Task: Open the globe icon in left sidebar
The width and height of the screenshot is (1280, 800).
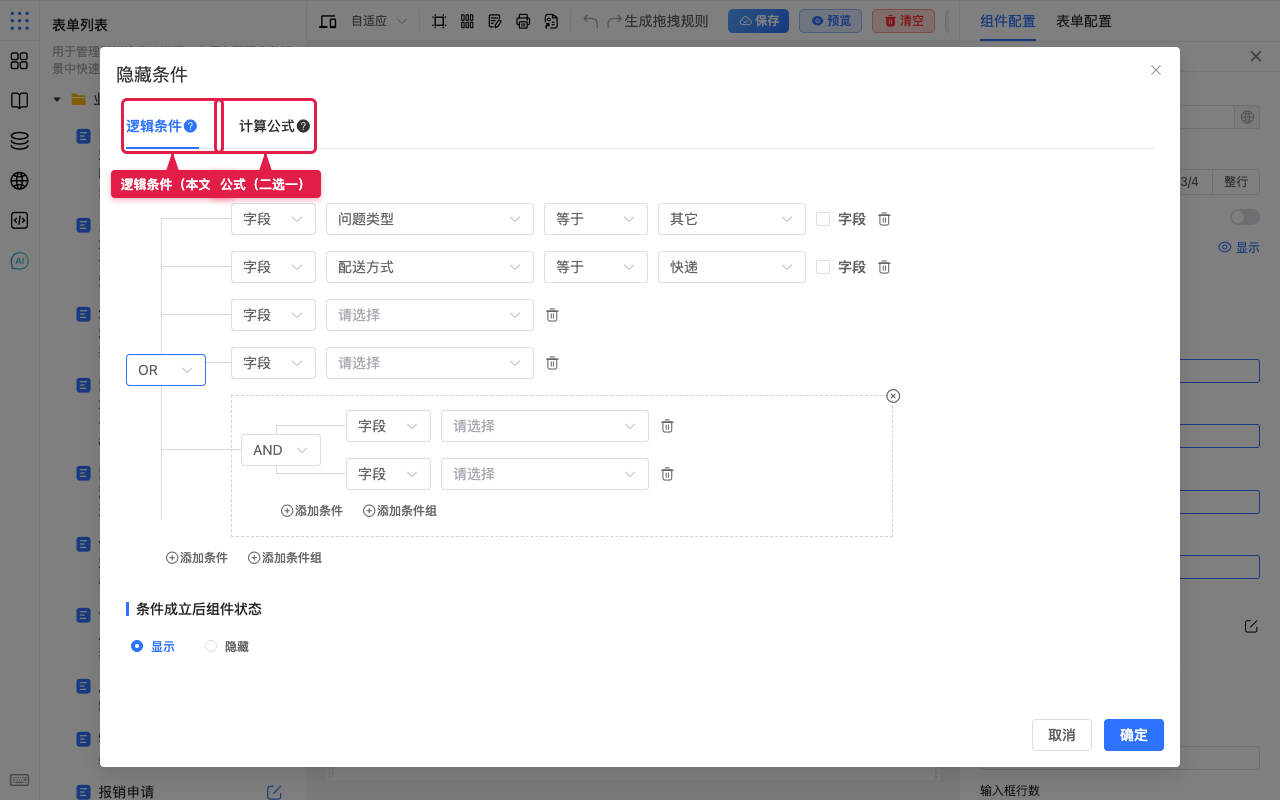Action: (x=19, y=181)
